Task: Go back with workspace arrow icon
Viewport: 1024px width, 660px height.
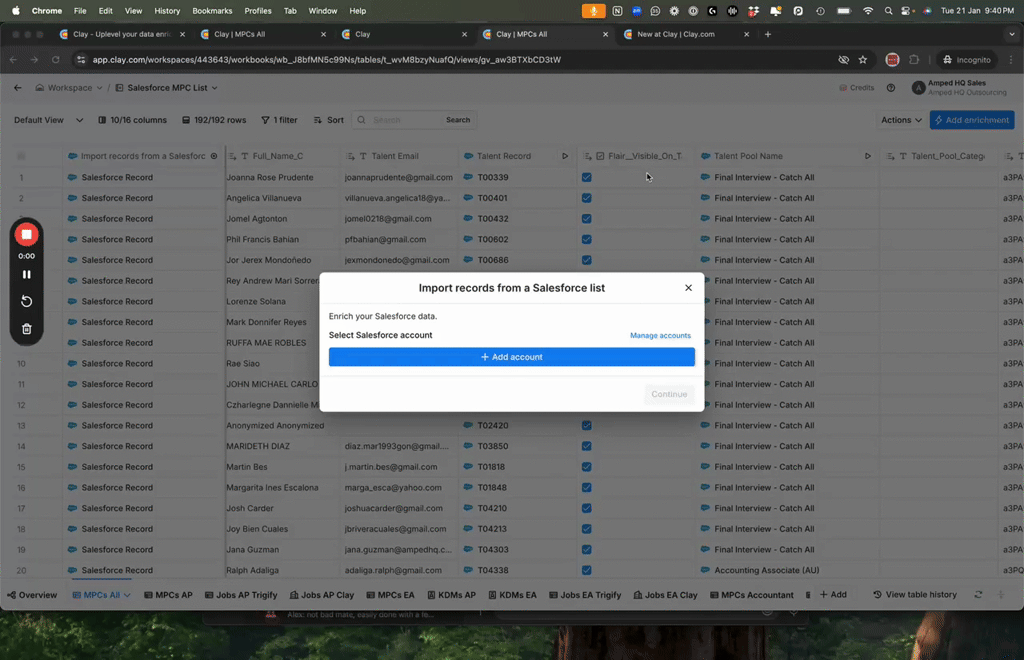Action: (x=18, y=87)
